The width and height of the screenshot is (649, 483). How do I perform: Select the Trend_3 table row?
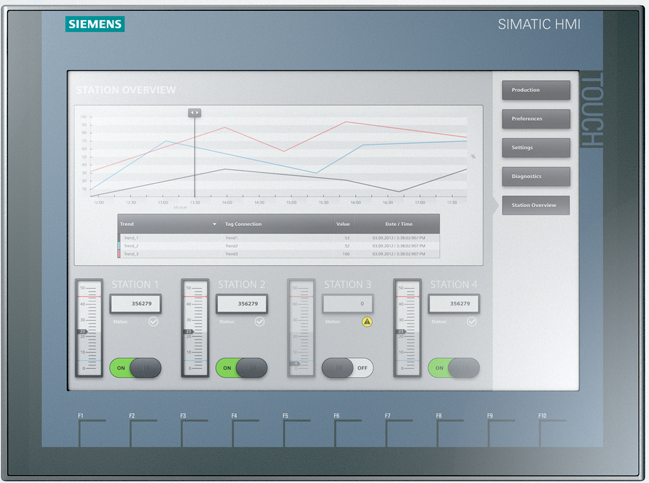(x=279, y=254)
